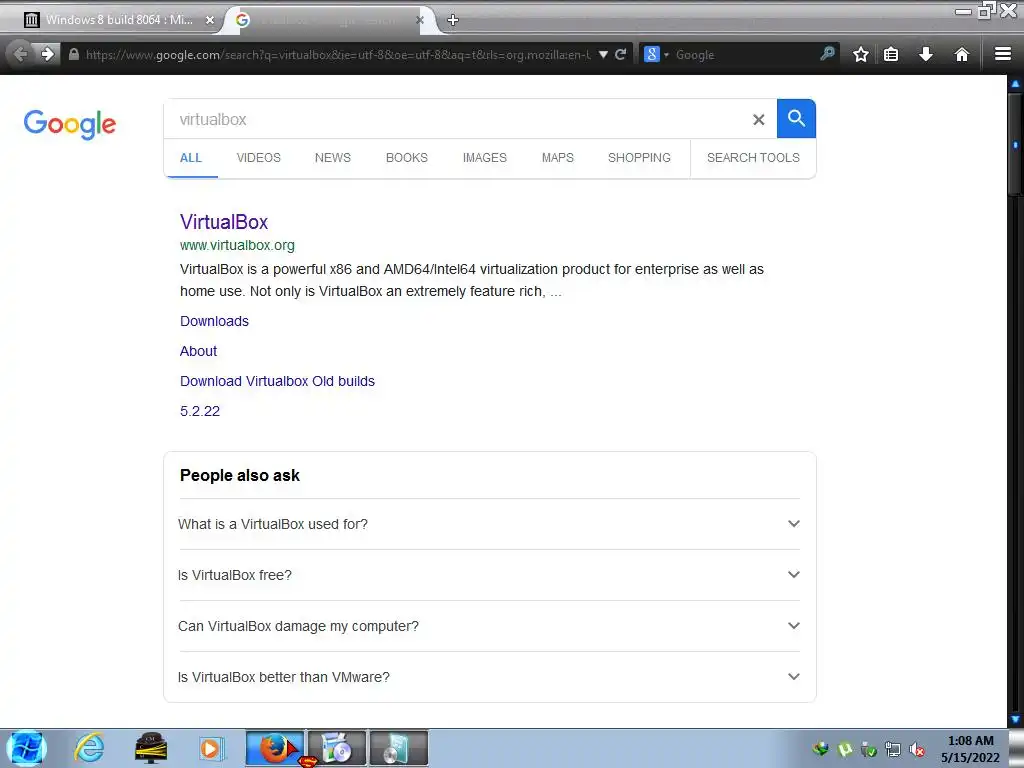Click the scrollbar down arrow
Screen dimensions: 1024x768
[1016, 720]
